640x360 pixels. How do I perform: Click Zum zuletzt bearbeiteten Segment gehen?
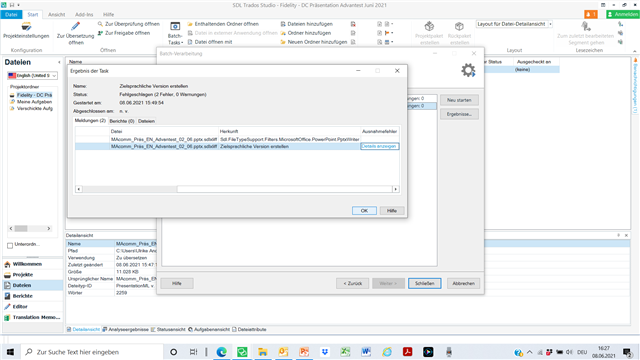coord(586,33)
